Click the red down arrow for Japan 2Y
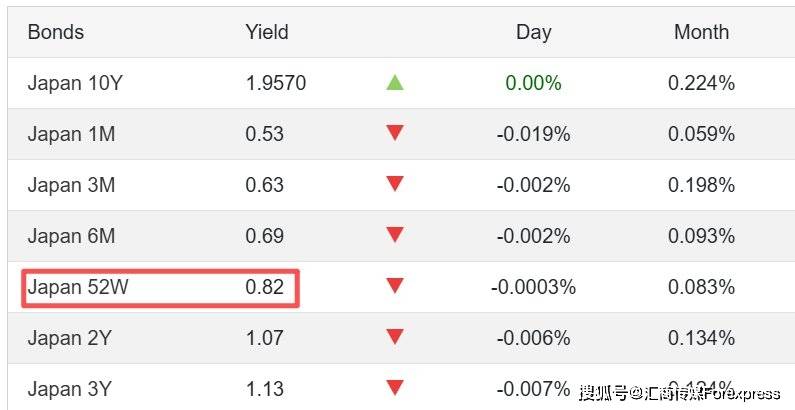The width and height of the screenshot is (795, 410). pyautogui.click(x=395, y=337)
